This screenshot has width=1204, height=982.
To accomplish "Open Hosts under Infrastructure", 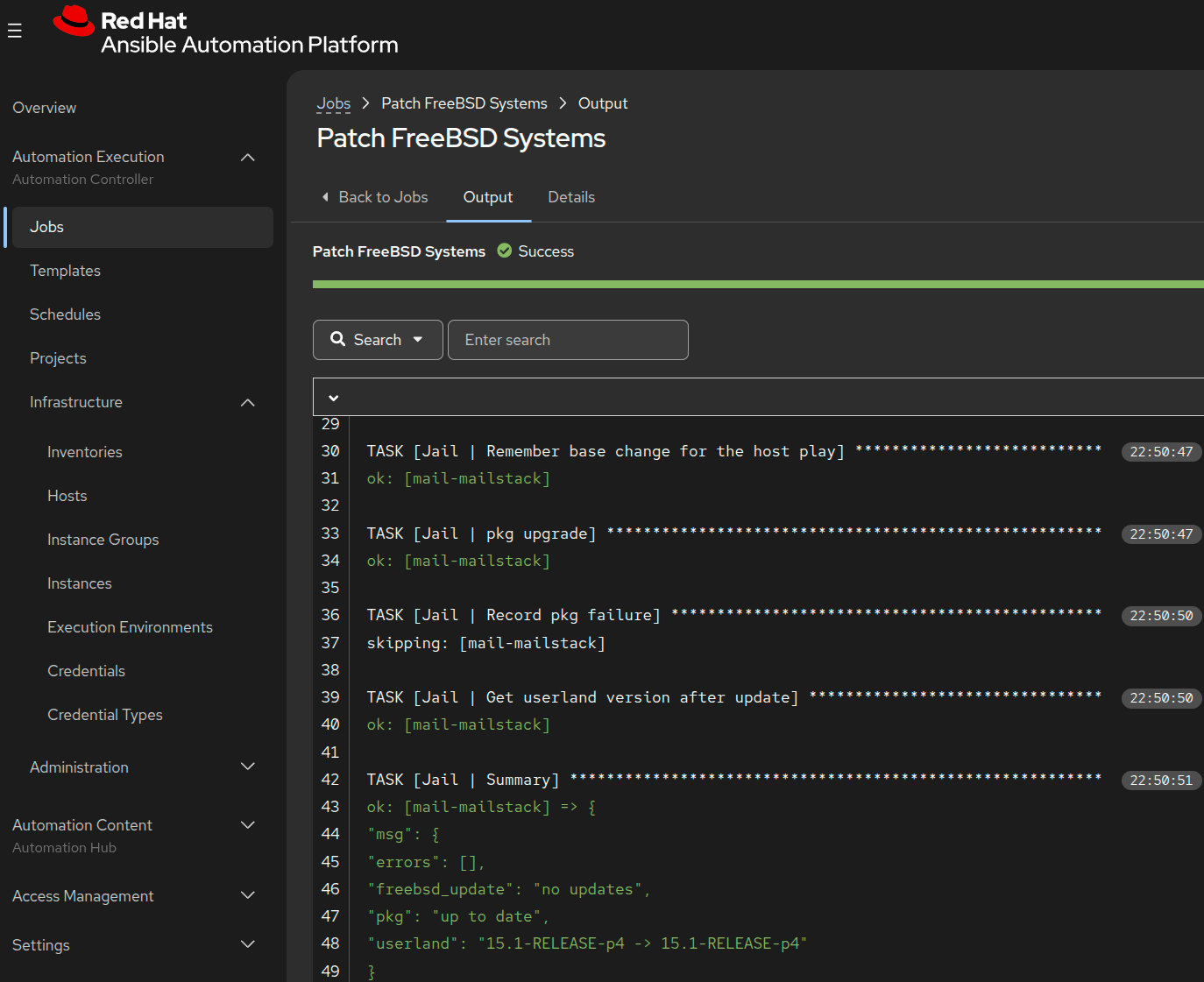I will tap(67, 496).
